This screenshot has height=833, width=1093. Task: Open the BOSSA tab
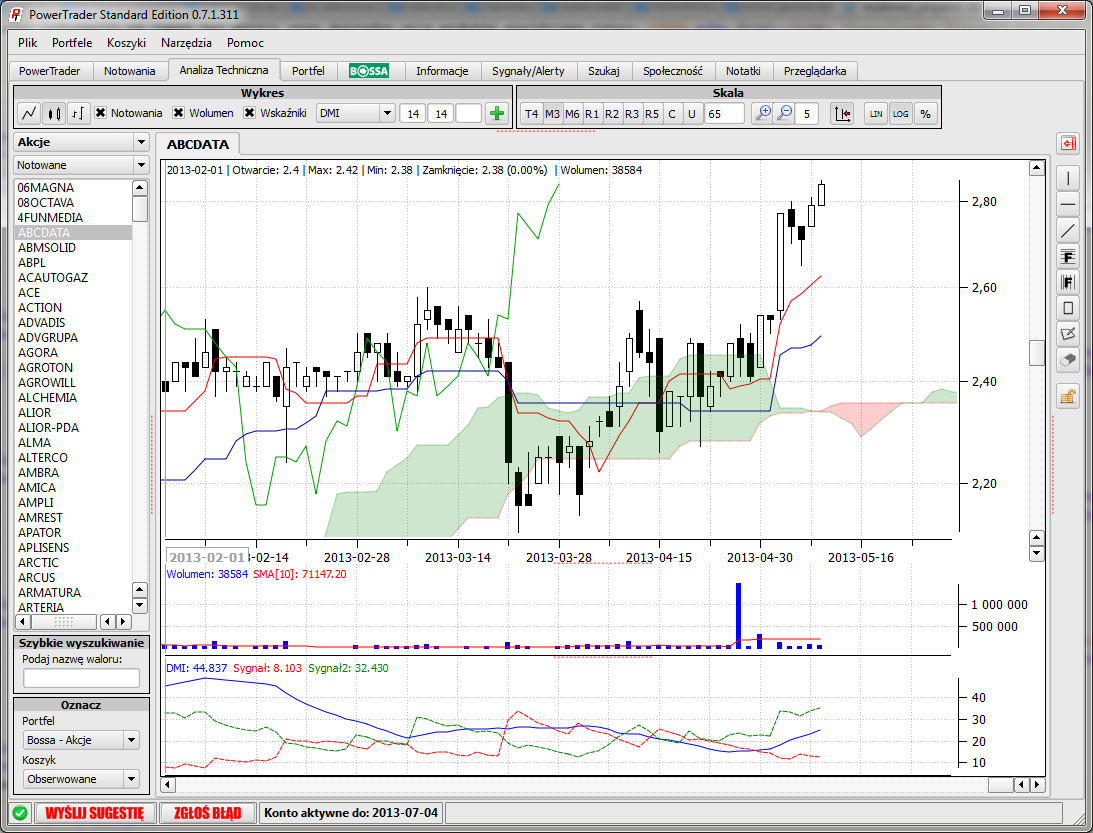pyautogui.click(x=369, y=71)
